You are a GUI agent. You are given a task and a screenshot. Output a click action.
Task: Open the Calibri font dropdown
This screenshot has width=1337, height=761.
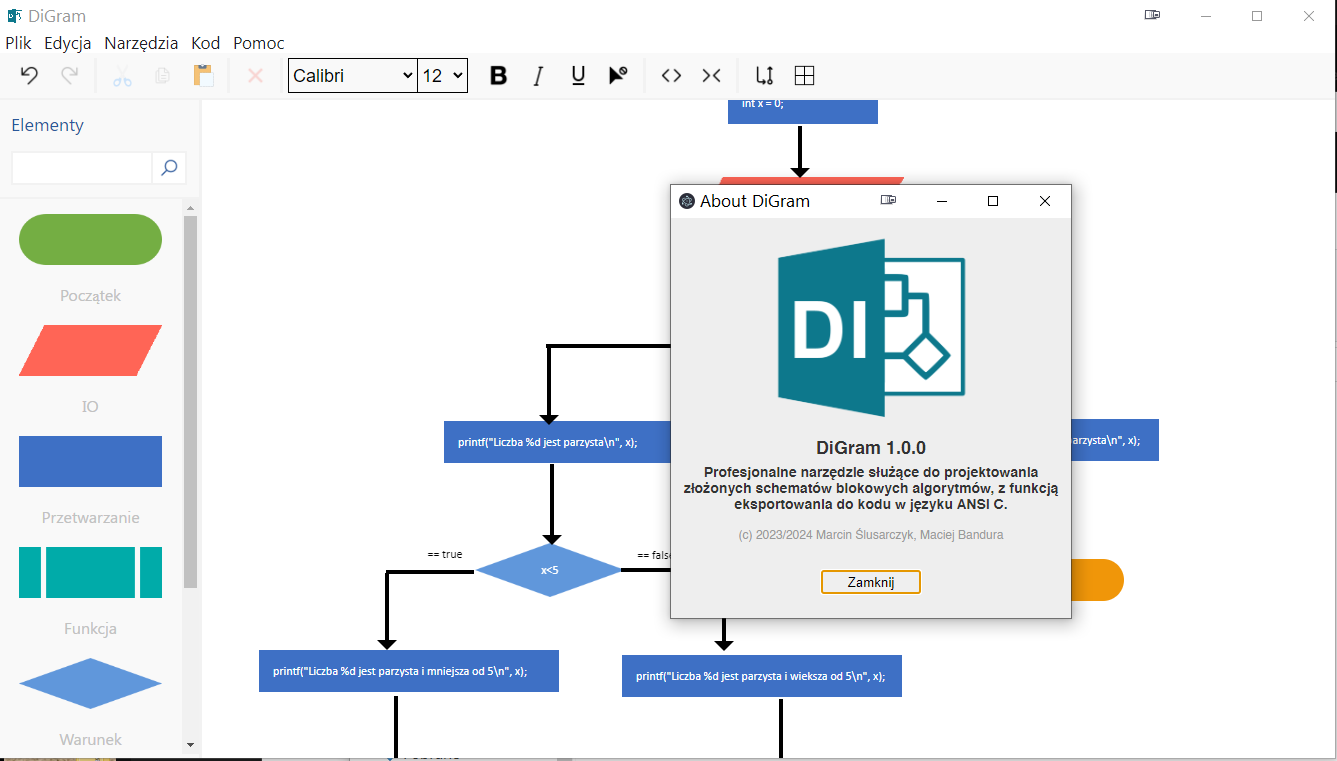point(352,76)
